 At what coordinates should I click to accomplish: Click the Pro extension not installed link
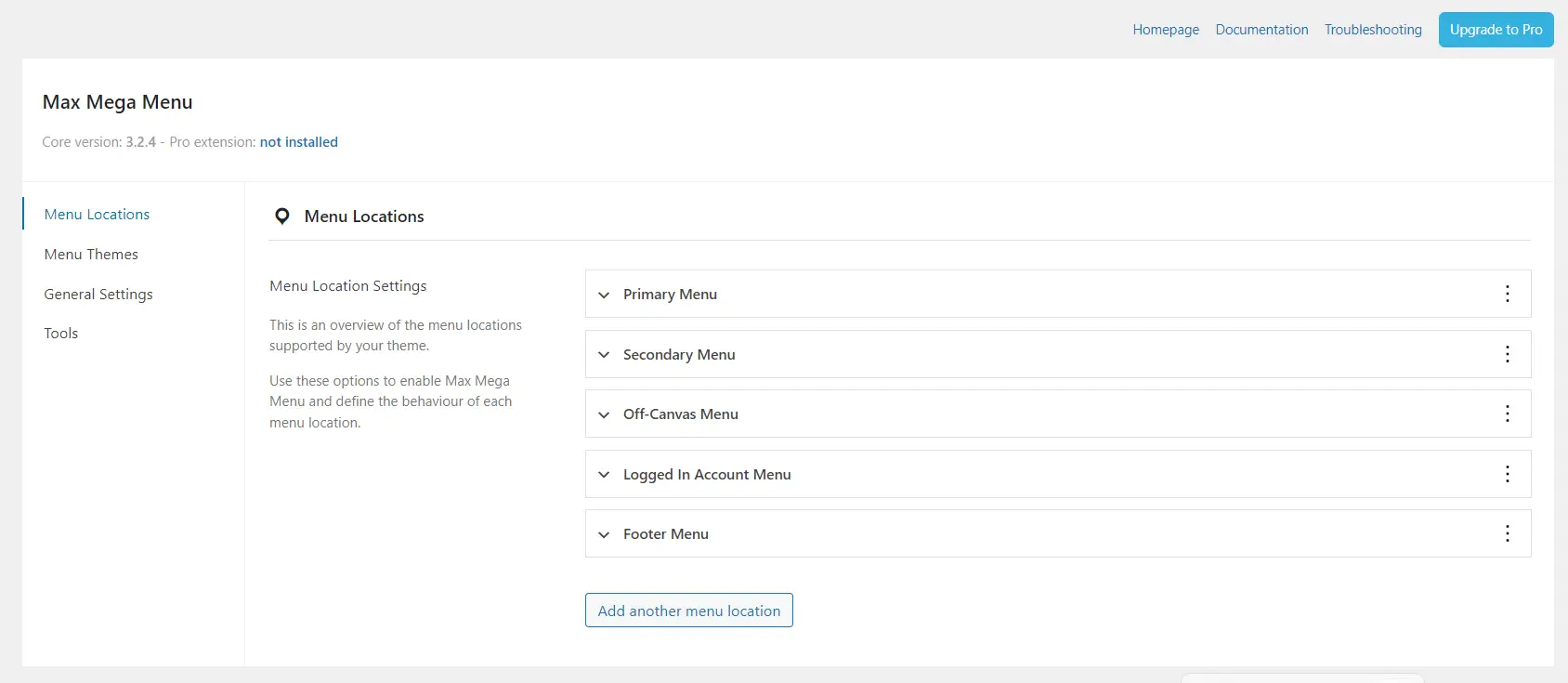298,142
